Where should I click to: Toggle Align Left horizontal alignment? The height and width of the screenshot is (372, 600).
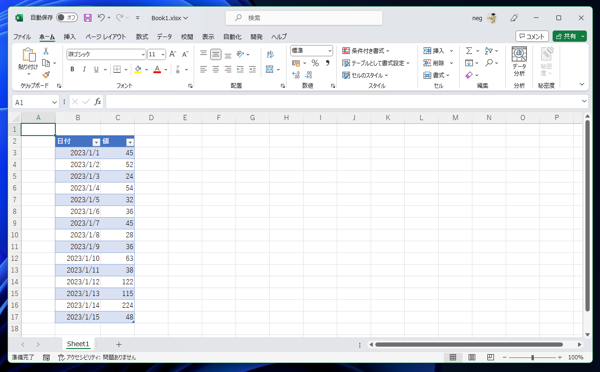(204, 69)
